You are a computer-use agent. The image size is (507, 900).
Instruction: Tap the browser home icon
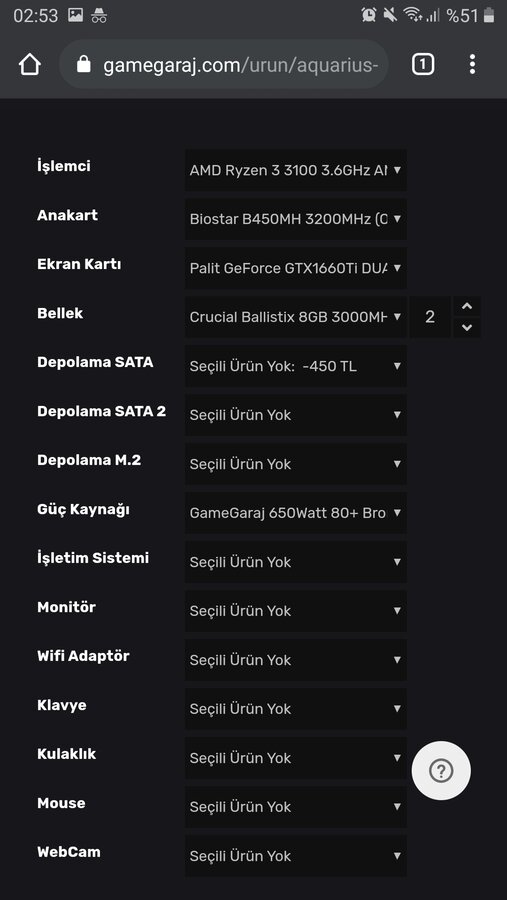[30, 64]
